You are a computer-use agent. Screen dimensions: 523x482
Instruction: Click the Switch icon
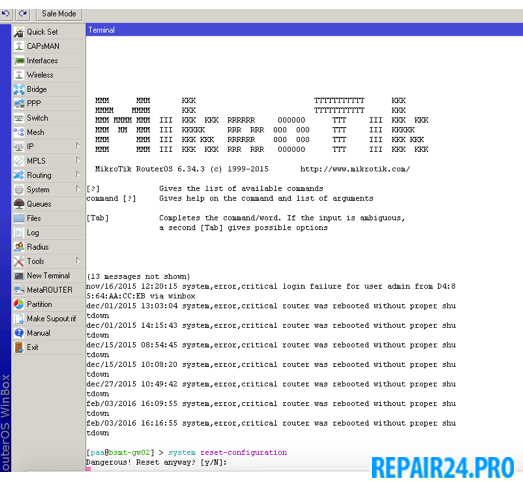pyautogui.click(x=19, y=118)
